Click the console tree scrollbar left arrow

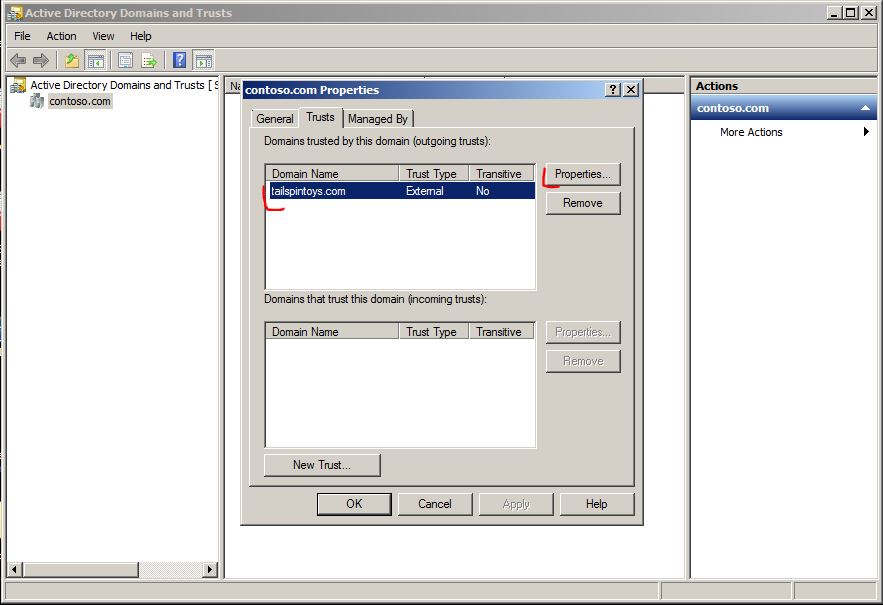(x=15, y=570)
